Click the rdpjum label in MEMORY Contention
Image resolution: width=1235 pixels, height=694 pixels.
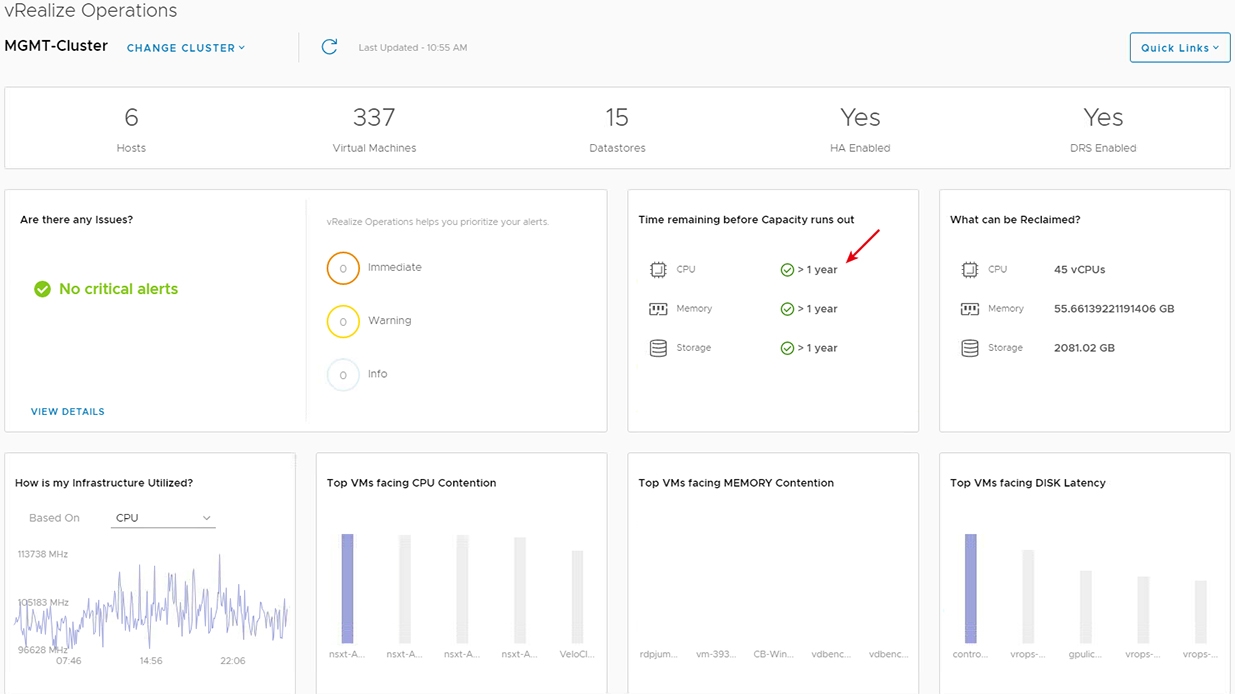point(658,654)
